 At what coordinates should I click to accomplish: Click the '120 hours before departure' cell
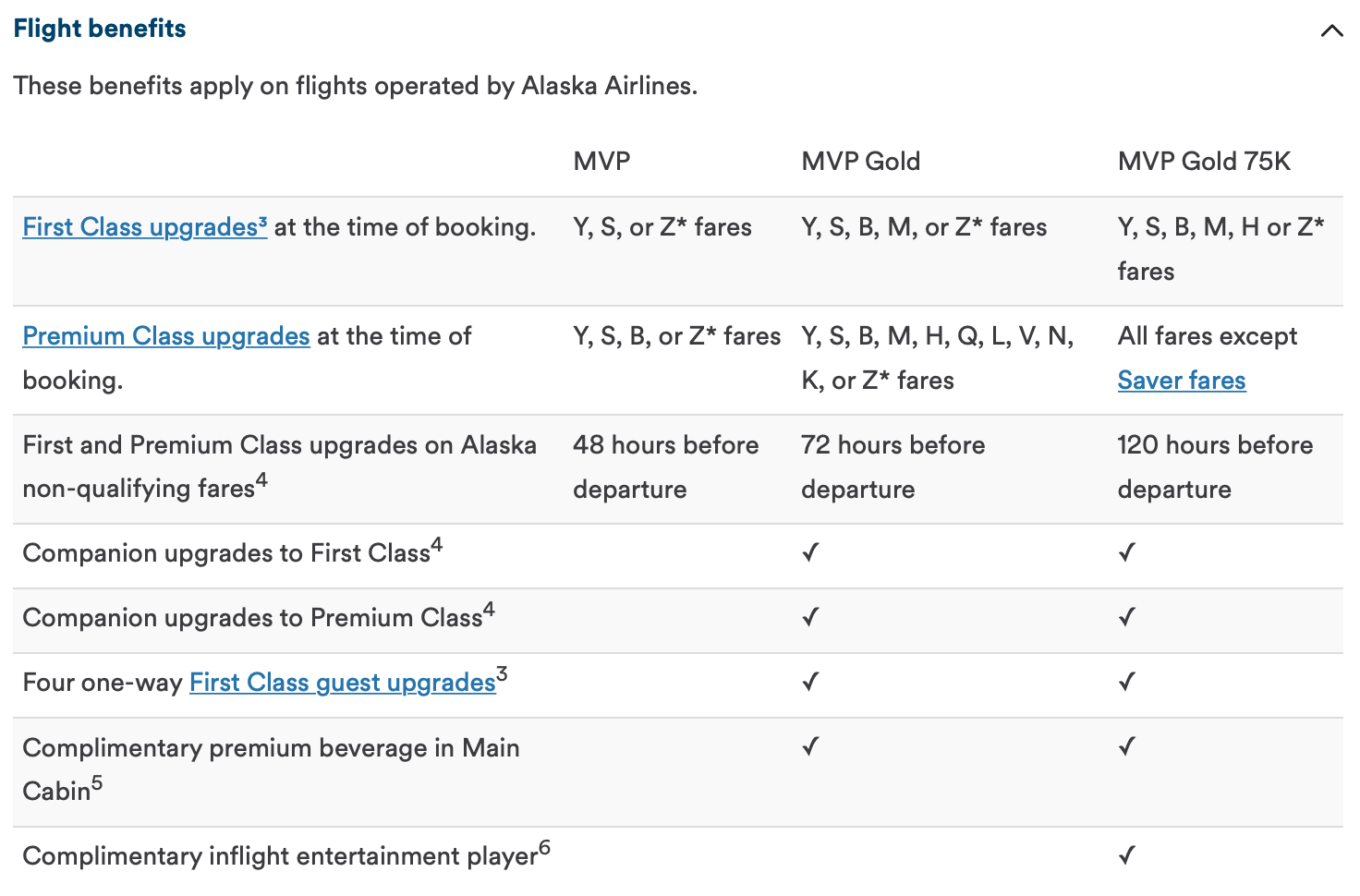(1215, 467)
